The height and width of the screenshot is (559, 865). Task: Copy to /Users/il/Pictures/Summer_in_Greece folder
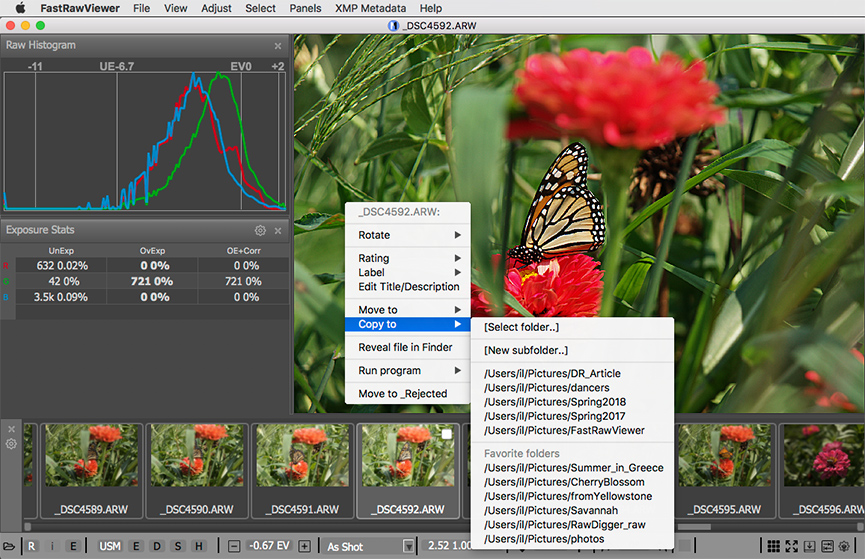[x=573, y=468]
